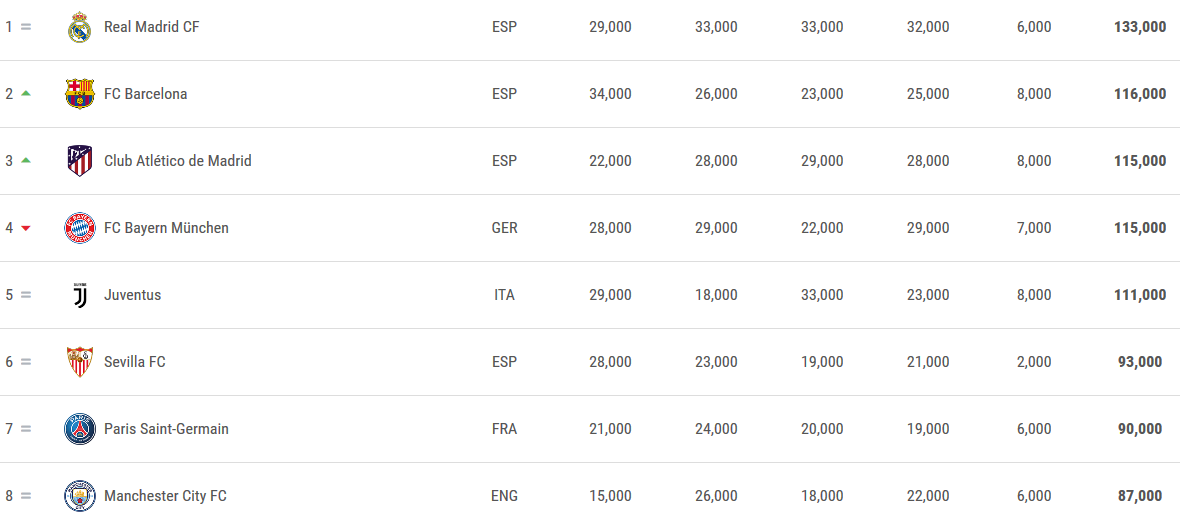1180x515 pixels.
Task: Click the Paris Saint-Germain logo
Action: coord(80,429)
